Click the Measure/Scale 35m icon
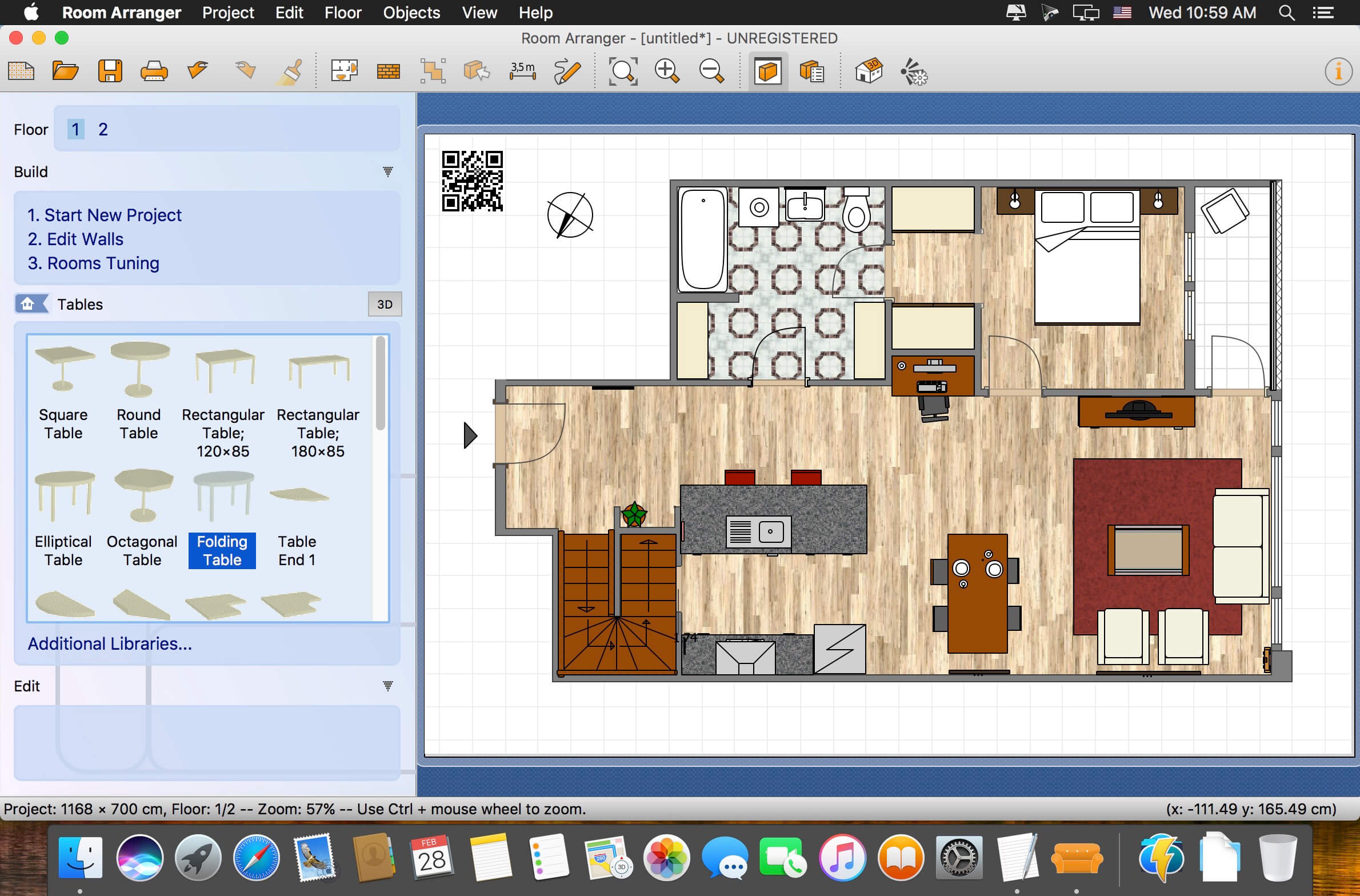 [522, 74]
